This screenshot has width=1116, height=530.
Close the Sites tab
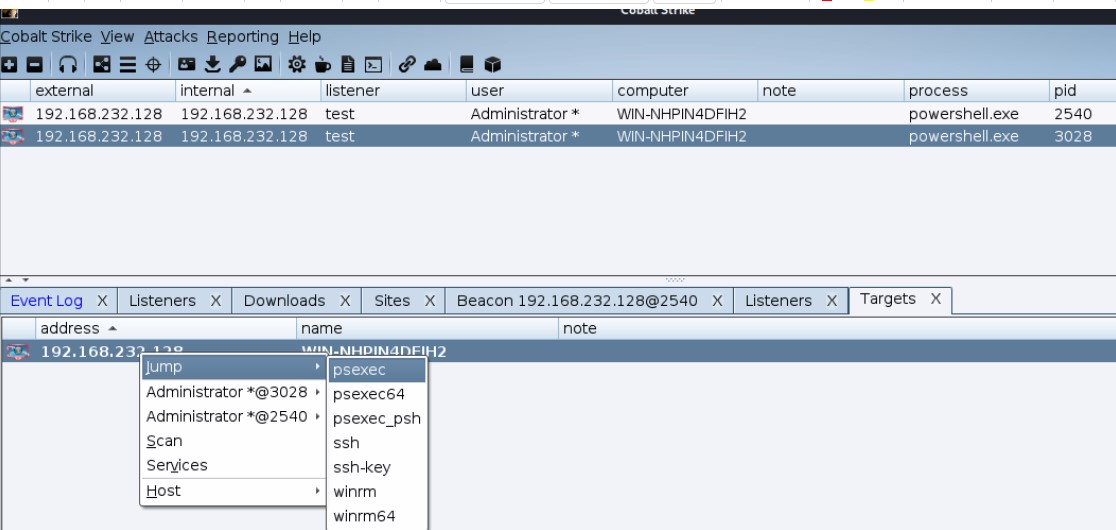430,301
